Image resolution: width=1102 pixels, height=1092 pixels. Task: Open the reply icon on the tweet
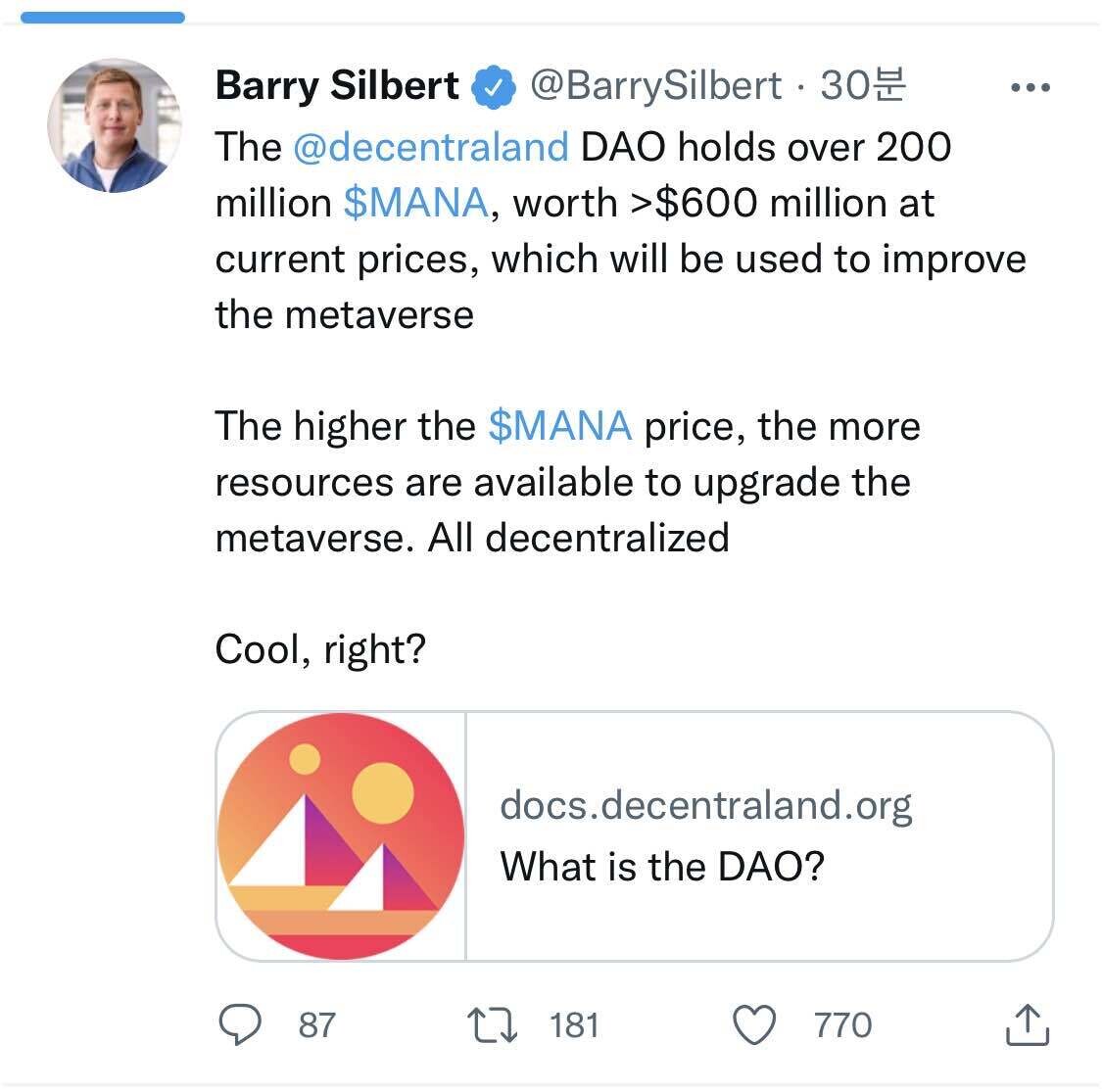[239, 1025]
